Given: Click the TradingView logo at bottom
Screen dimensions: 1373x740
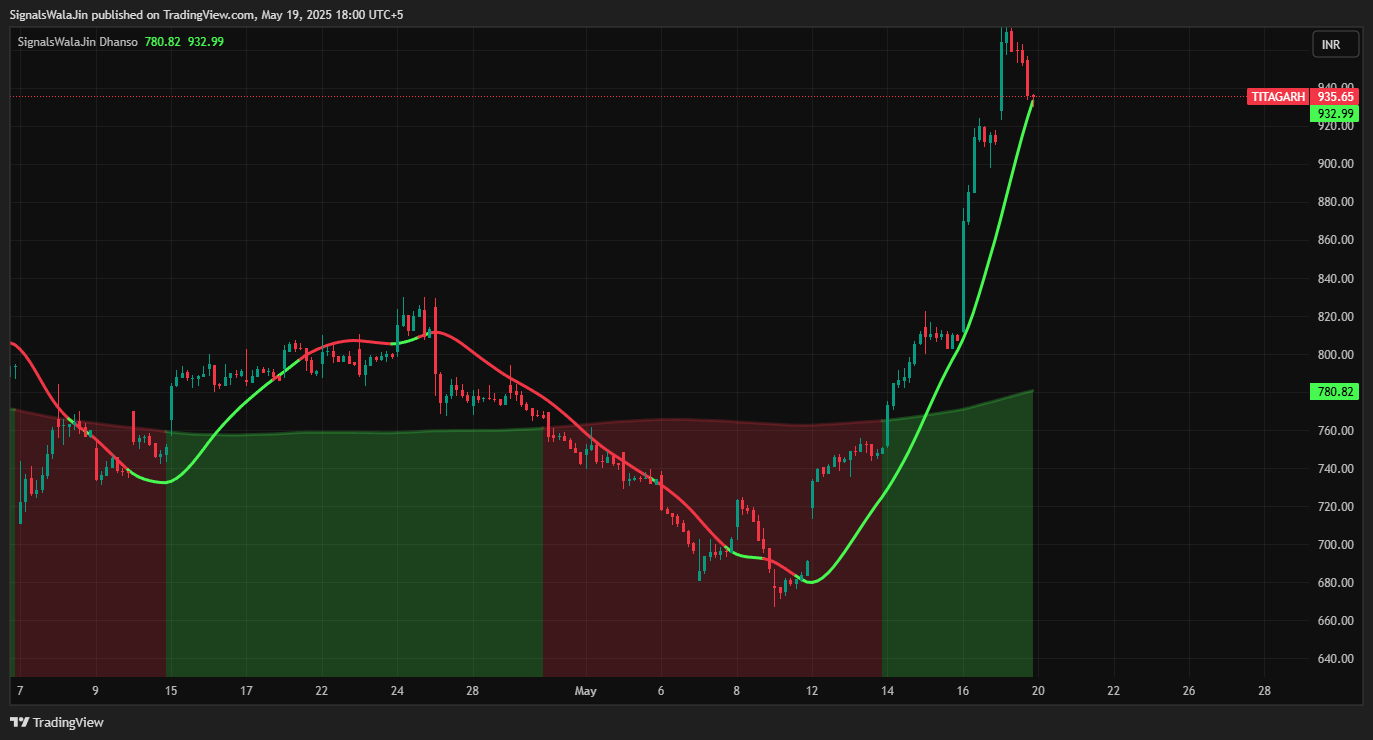Looking at the screenshot, I should [x=57, y=722].
